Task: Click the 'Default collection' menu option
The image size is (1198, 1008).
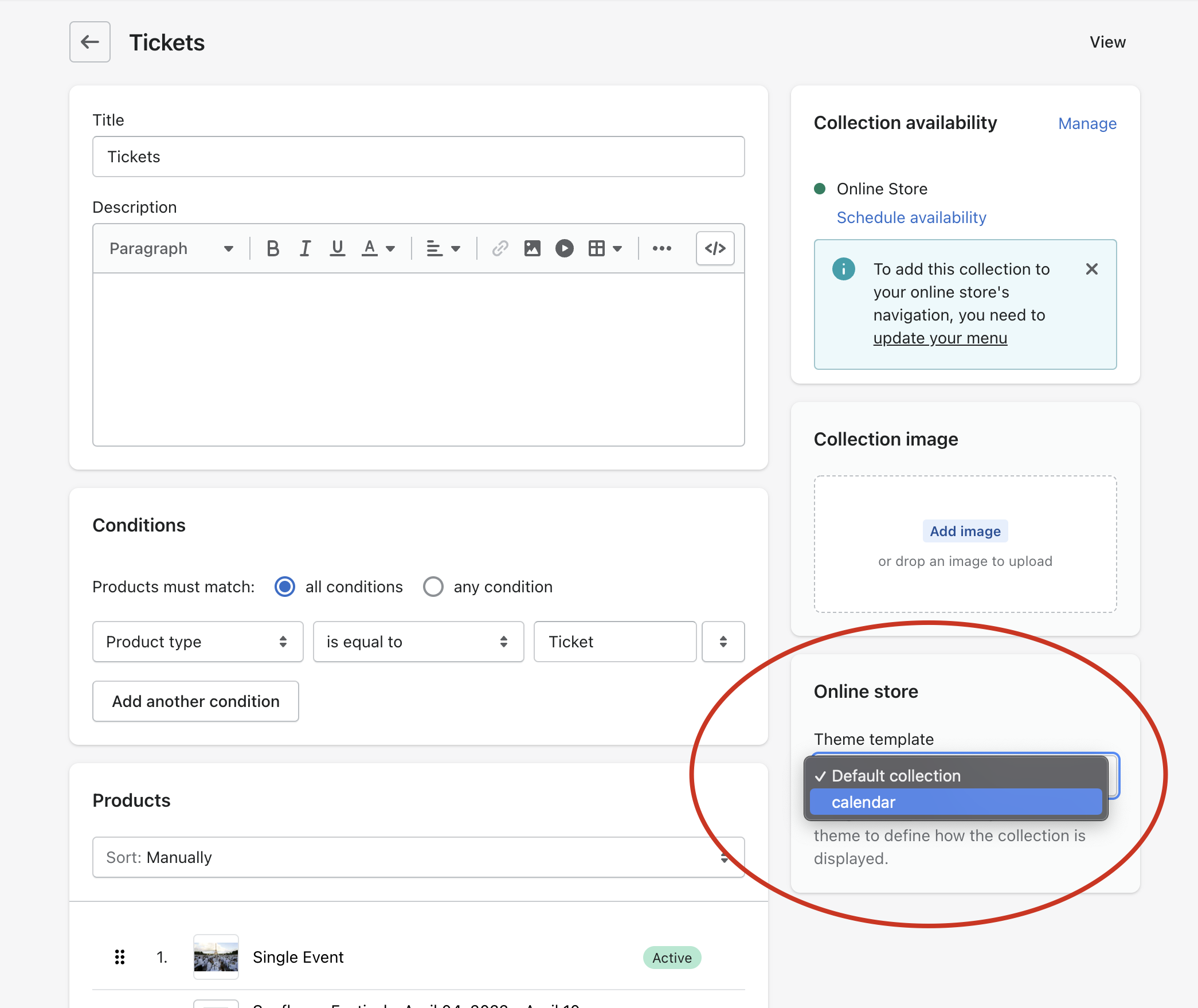Action: coord(956,775)
